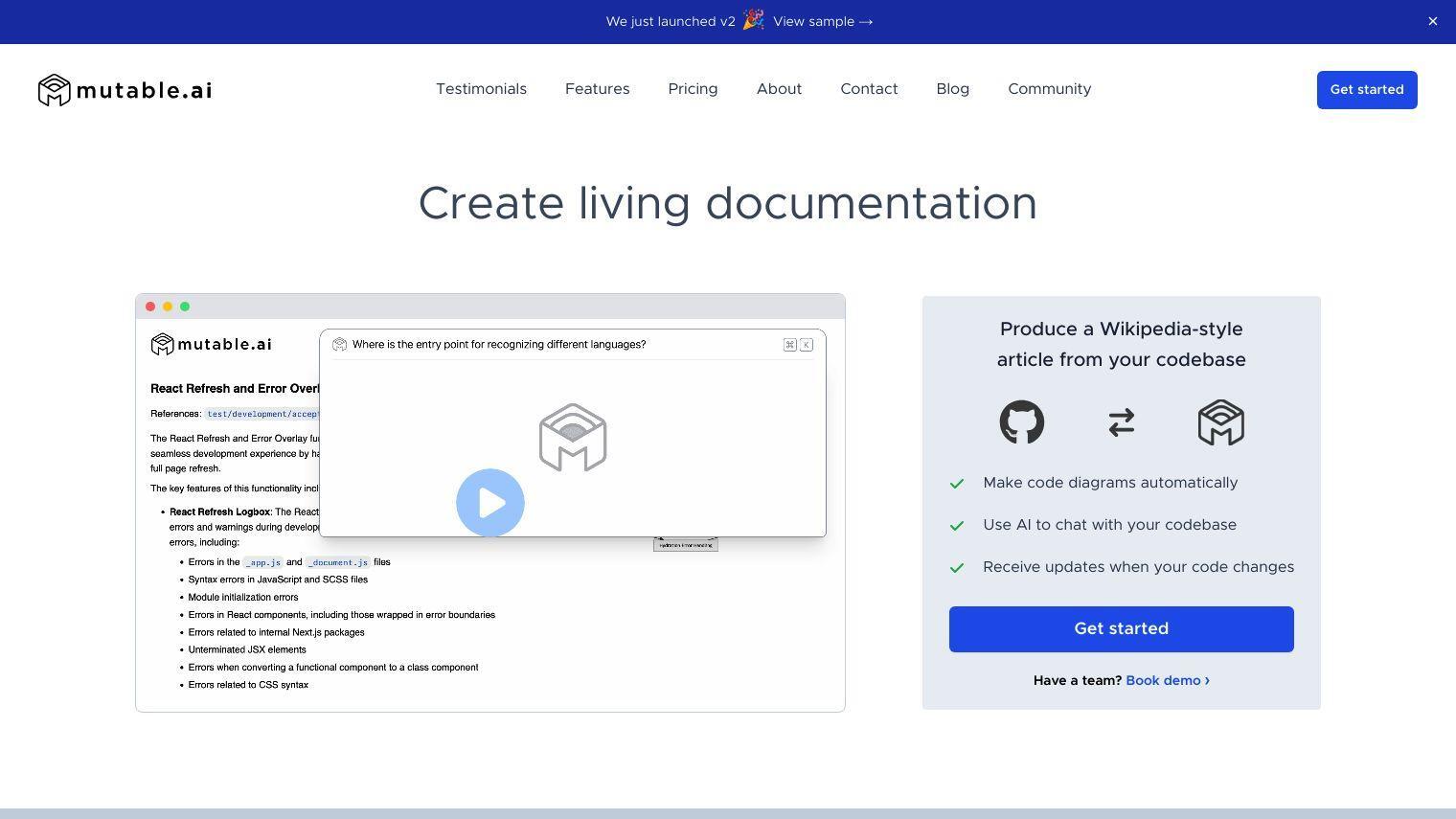This screenshot has height=819, width=1456.
Task: Click the React Refresh and Error Overlay heading
Action: (235, 389)
